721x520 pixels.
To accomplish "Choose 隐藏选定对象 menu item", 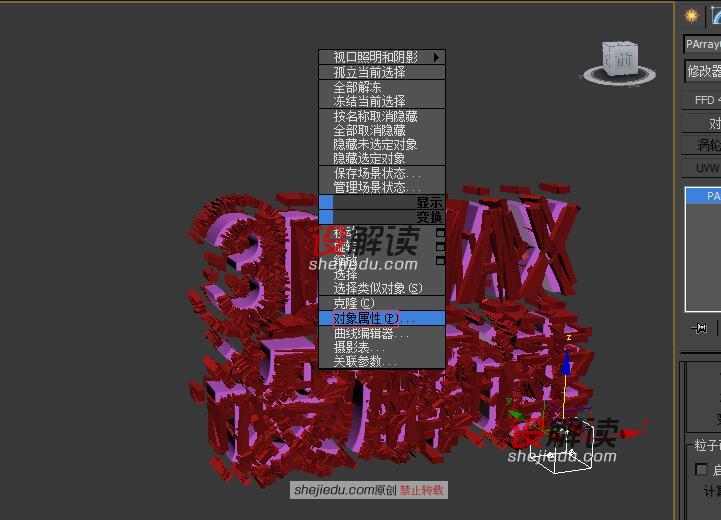I will (382, 158).
